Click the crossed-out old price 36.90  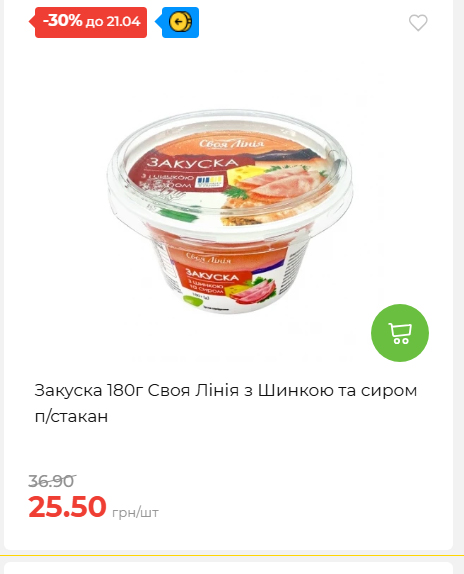(x=52, y=481)
